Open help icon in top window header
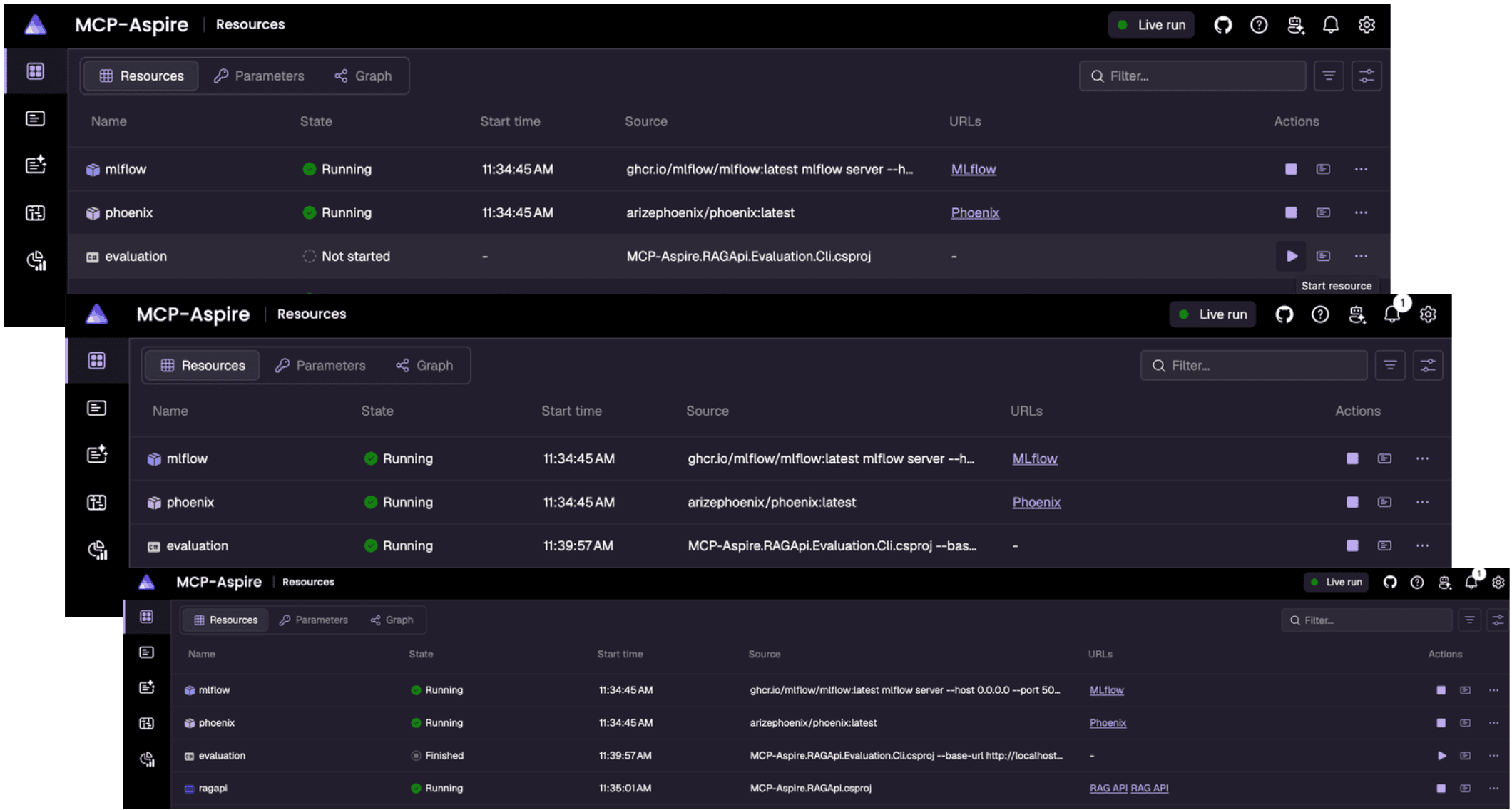1512x810 pixels. click(x=1259, y=25)
